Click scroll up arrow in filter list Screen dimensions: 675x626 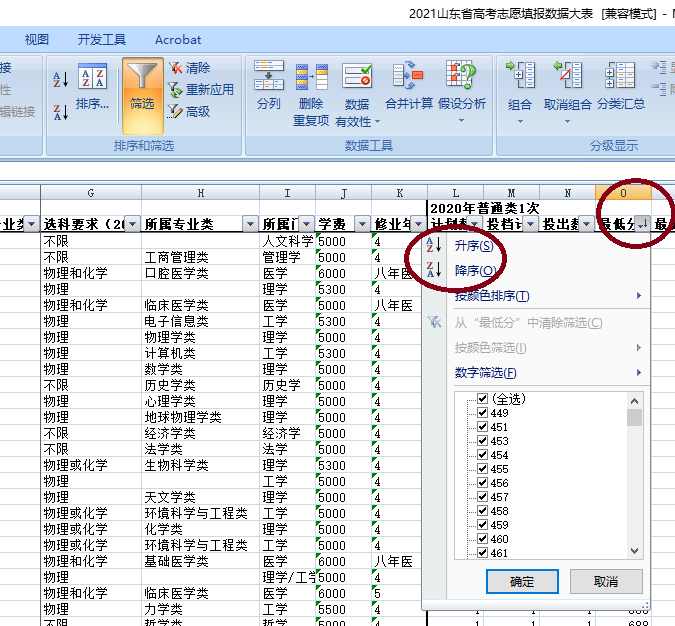pyautogui.click(x=634, y=401)
